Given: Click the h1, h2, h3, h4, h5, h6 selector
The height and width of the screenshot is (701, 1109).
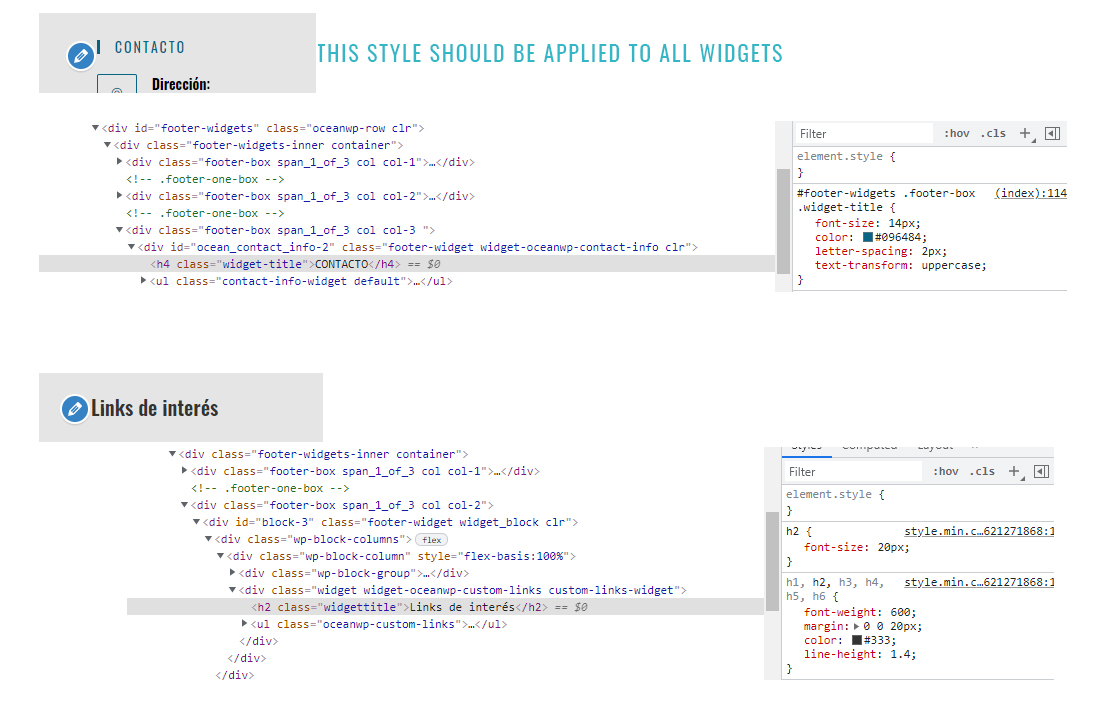Looking at the screenshot, I should 835,589.
